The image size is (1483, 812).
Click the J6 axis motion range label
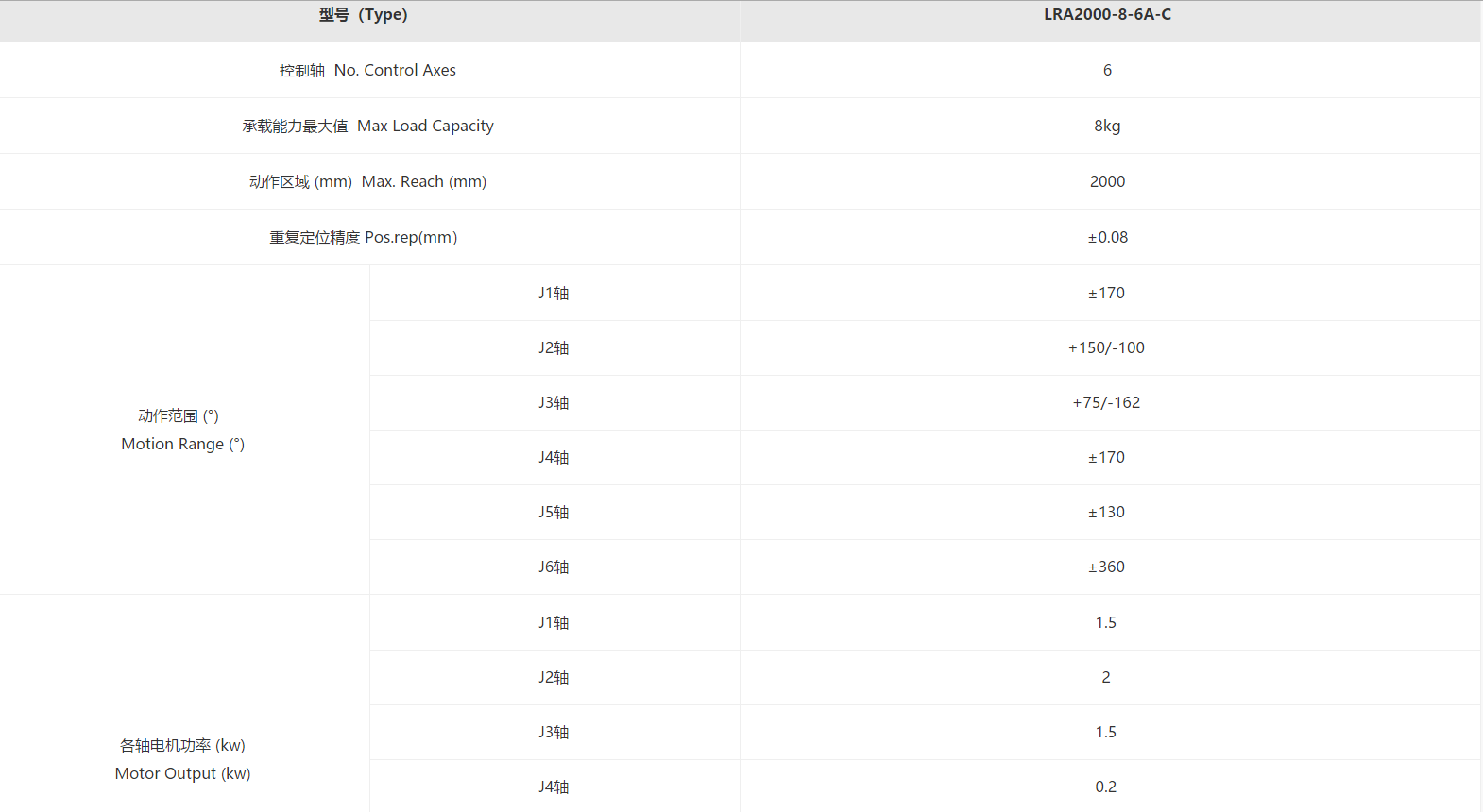coord(554,567)
